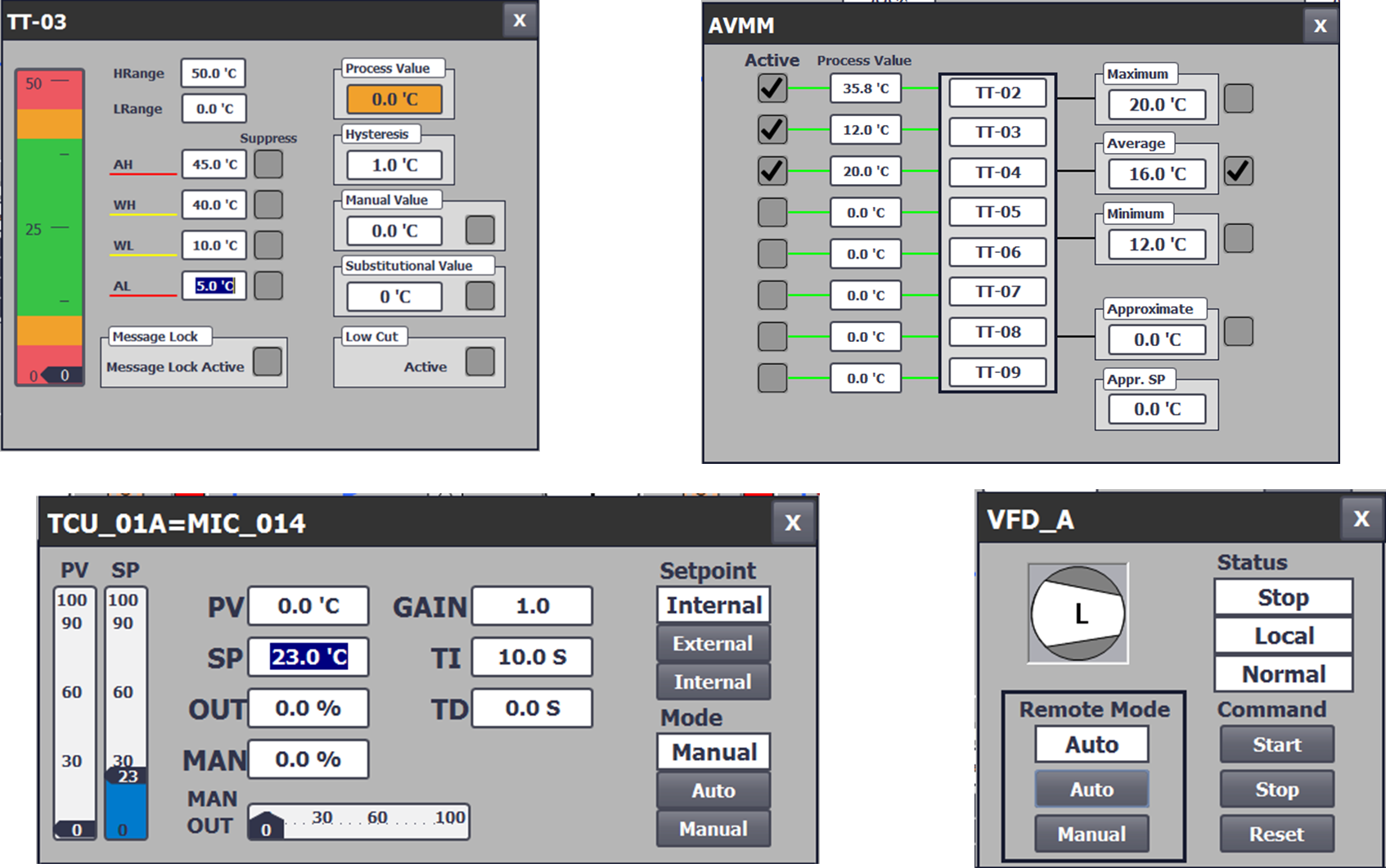Image resolution: width=1386 pixels, height=868 pixels.
Task: Close the TT-03 faceplate window
Action: (520, 20)
